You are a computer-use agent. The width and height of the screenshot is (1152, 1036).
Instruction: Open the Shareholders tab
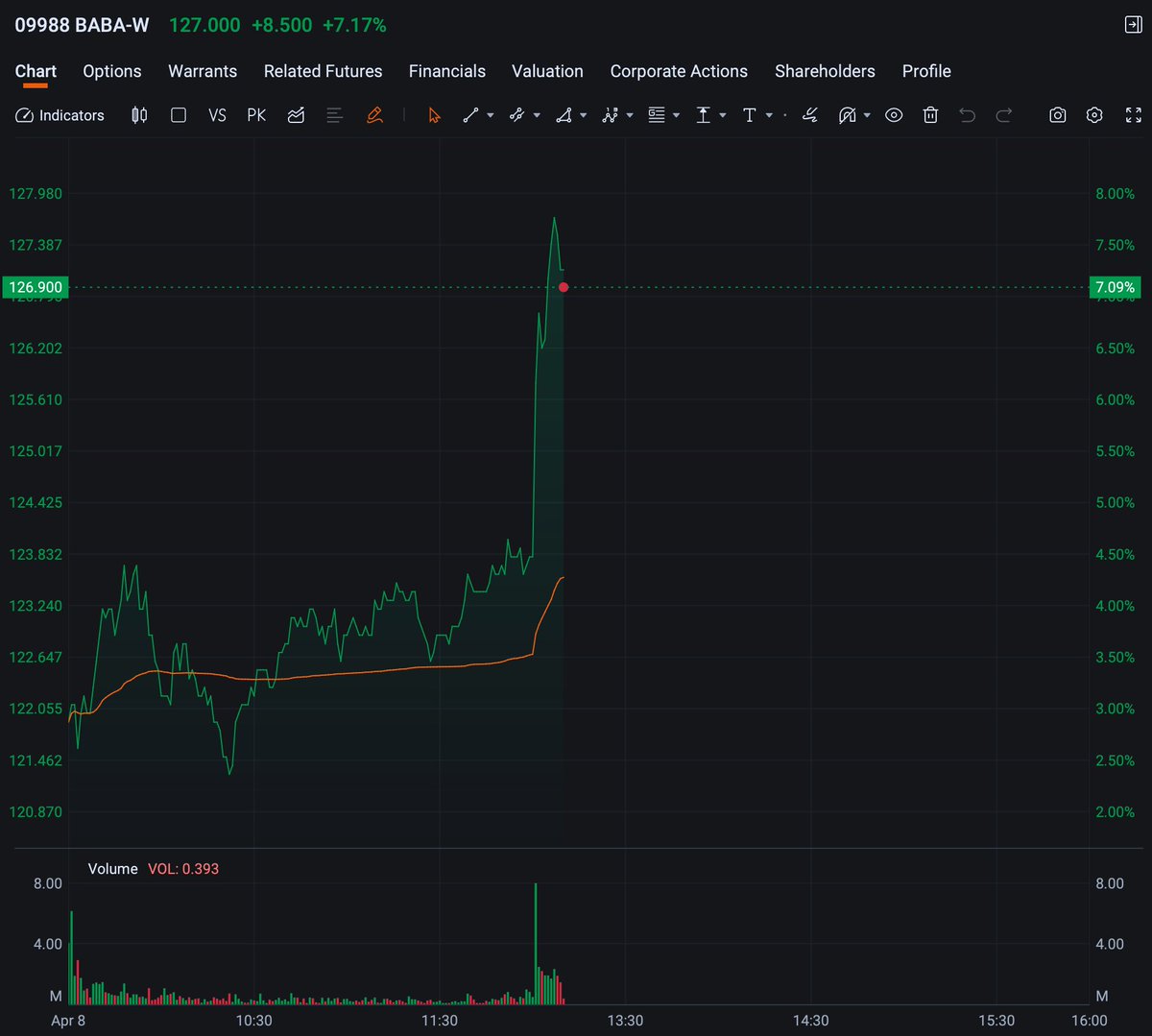click(825, 71)
